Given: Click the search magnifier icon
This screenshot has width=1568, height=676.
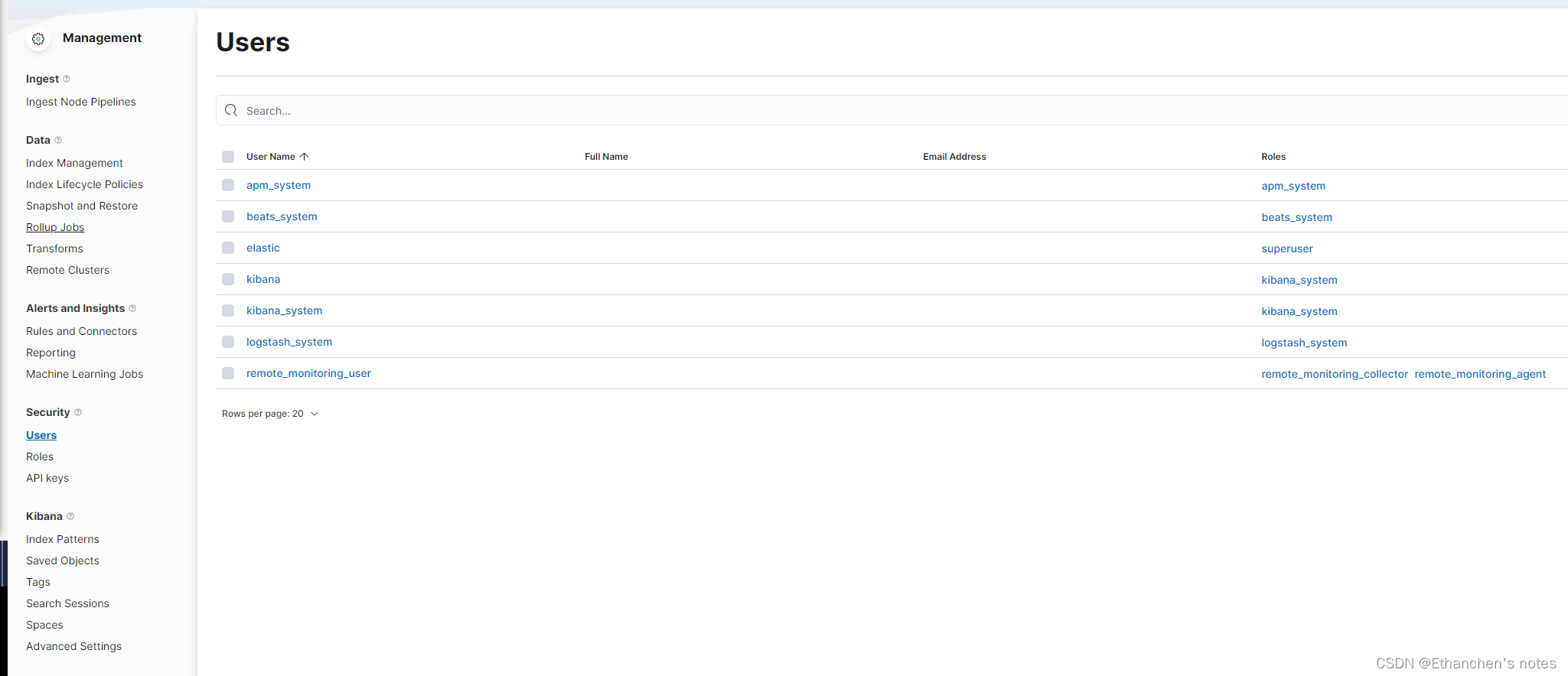Looking at the screenshot, I should point(231,110).
